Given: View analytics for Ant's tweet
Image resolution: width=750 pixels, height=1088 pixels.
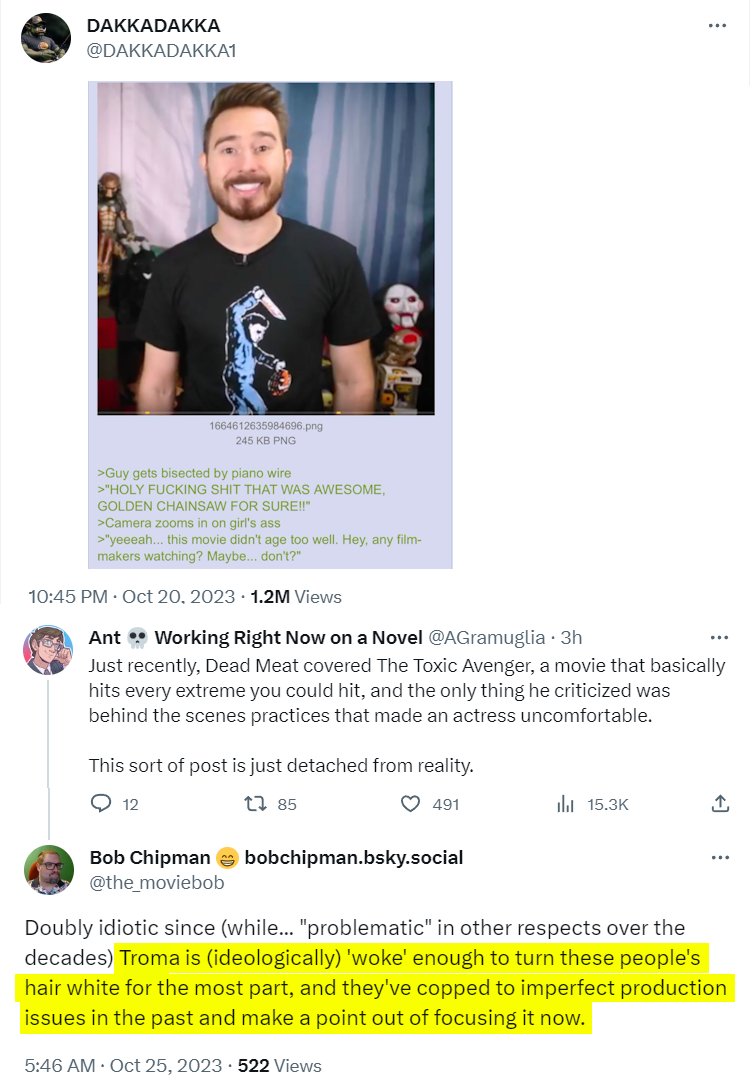Looking at the screenshot, I should coord(565,803).
